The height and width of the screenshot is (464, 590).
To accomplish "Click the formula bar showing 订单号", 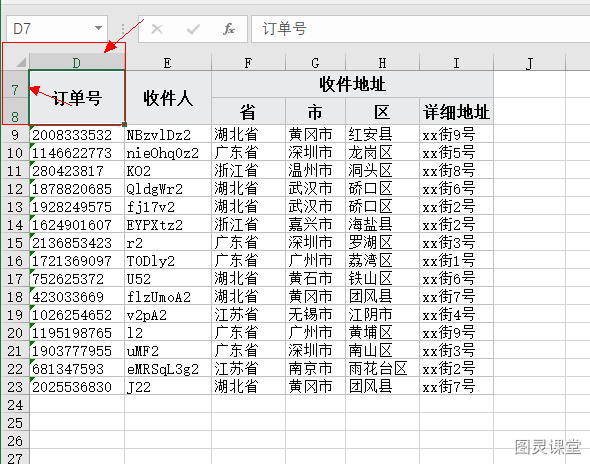I will (x=420, y=29).
